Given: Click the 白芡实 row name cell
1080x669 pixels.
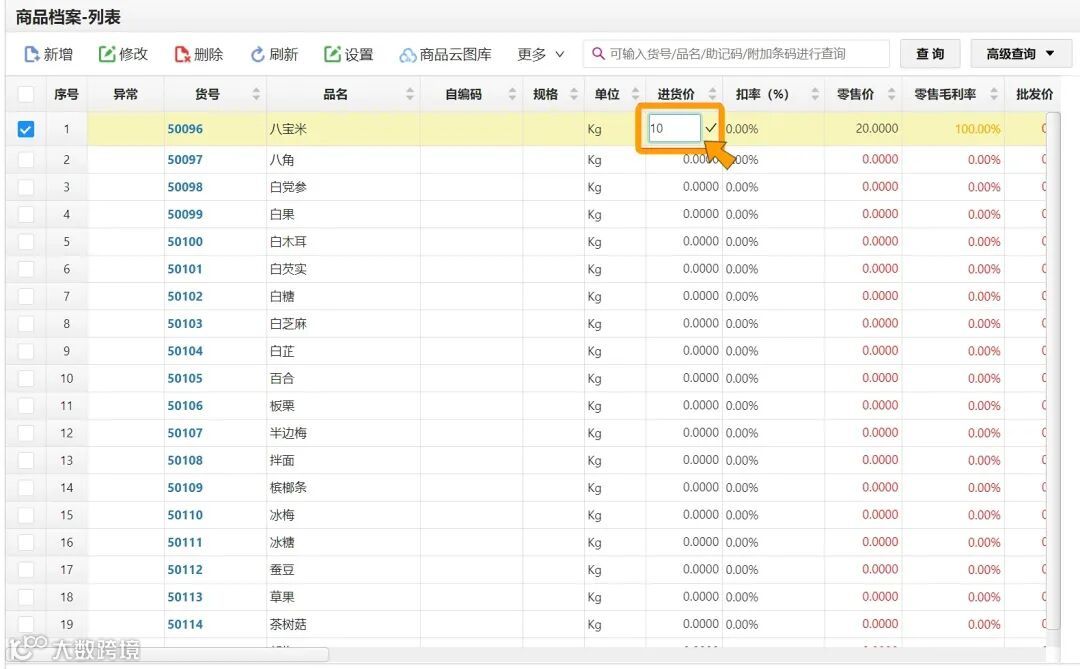Looking at the screenshot, I should click(343, 269).
